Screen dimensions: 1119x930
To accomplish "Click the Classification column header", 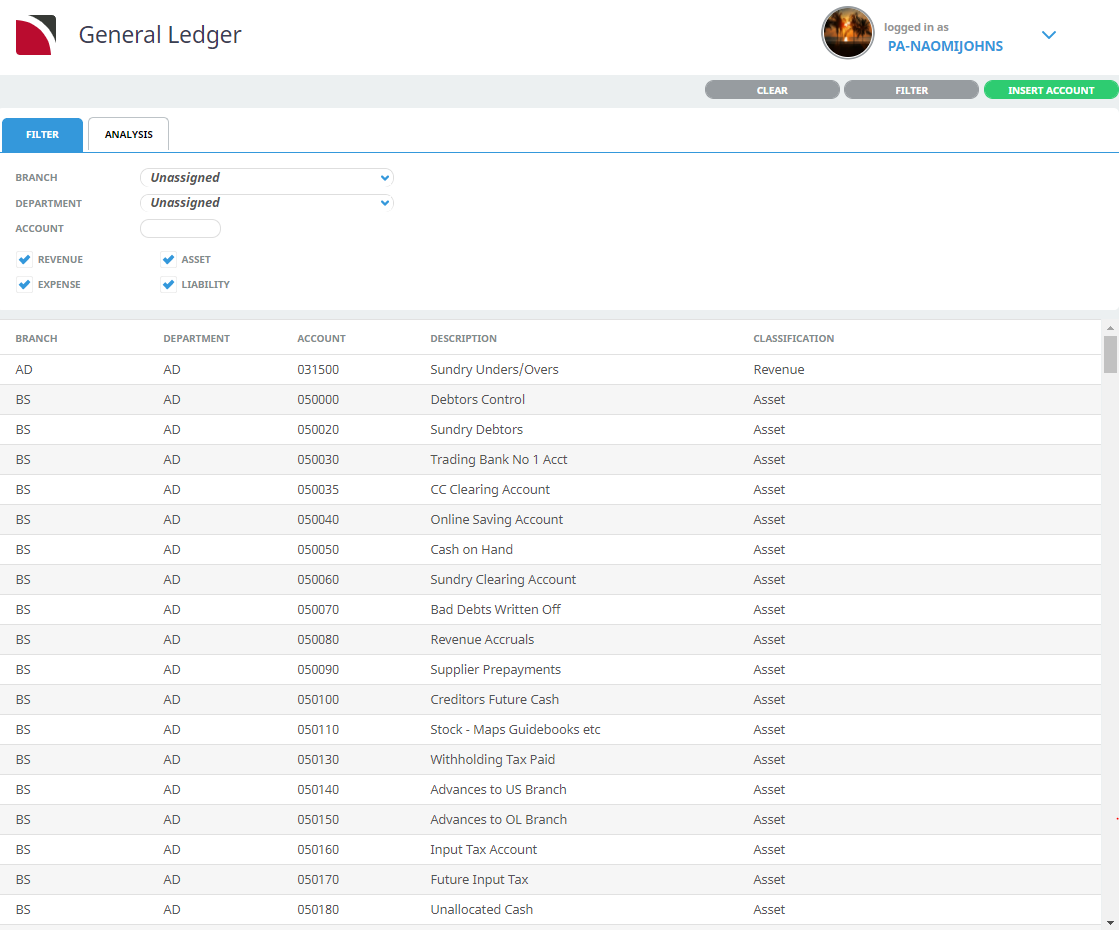I will point(793,339).
